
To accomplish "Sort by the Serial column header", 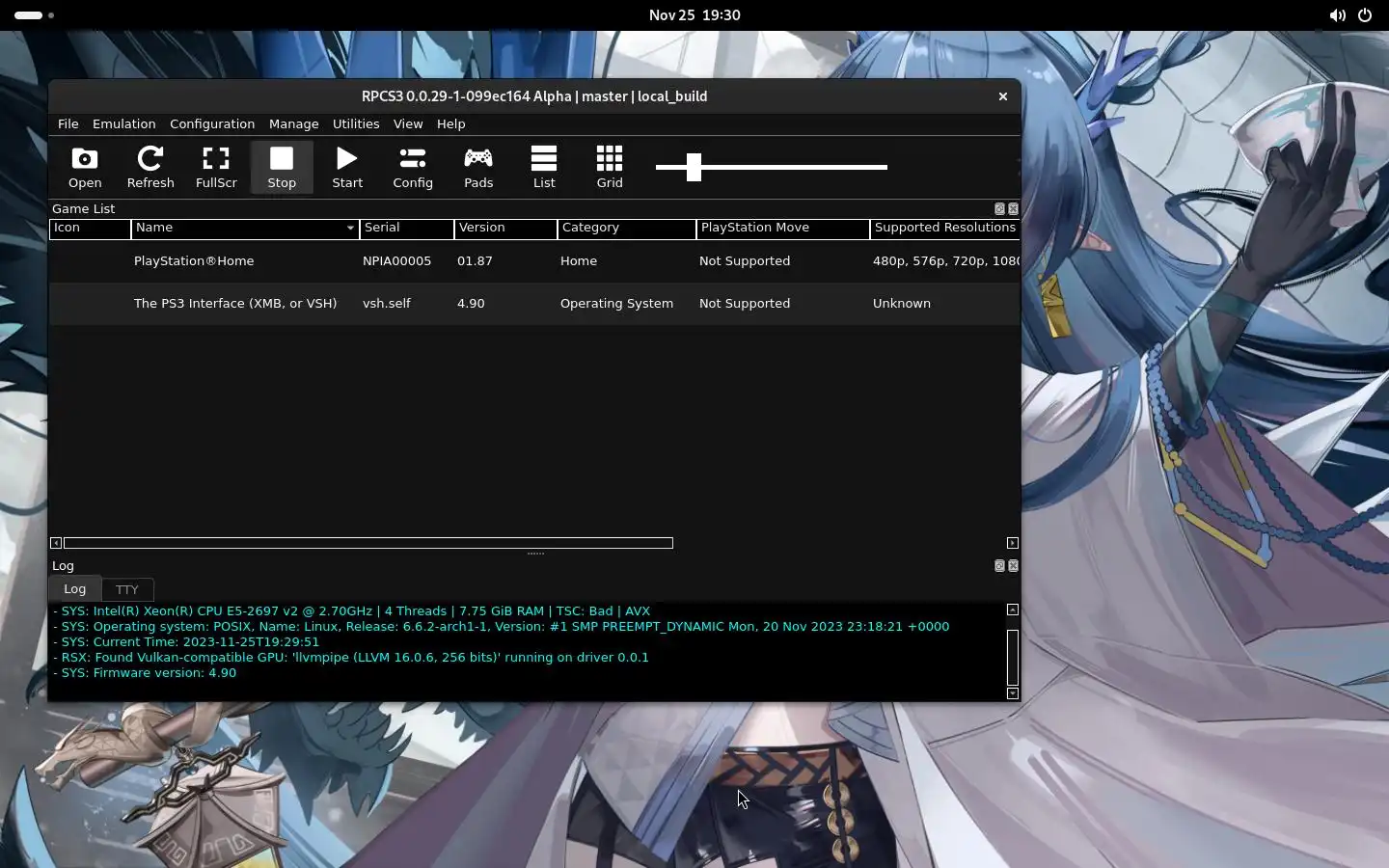I will [x=406, y=229].
